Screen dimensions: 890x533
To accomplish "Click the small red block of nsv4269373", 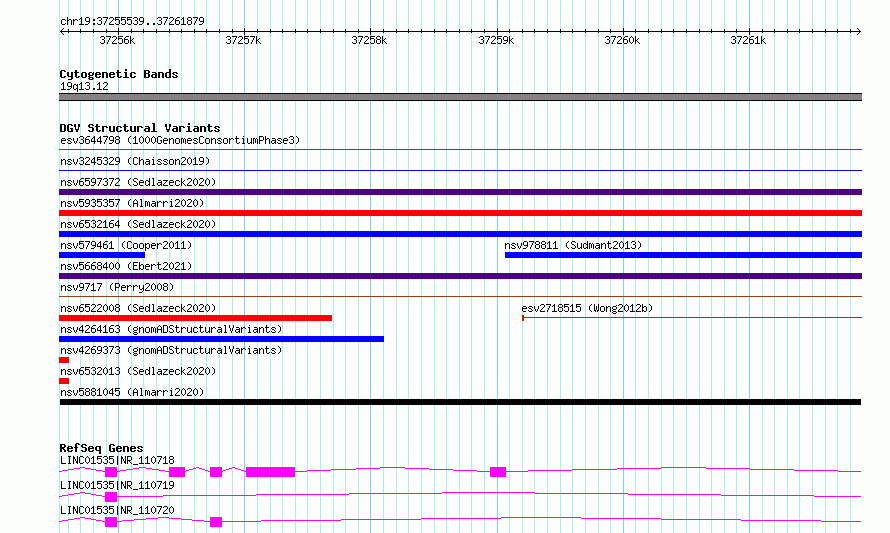I will (64, 360).
